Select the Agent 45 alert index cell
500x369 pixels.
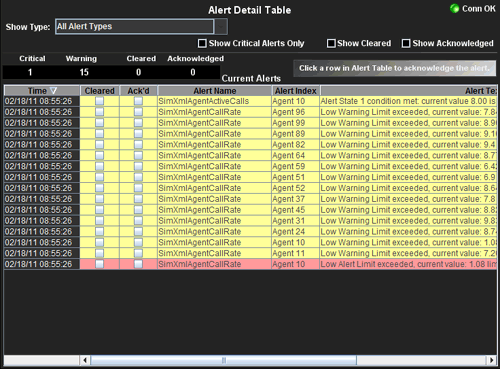(x=295, y=210)
